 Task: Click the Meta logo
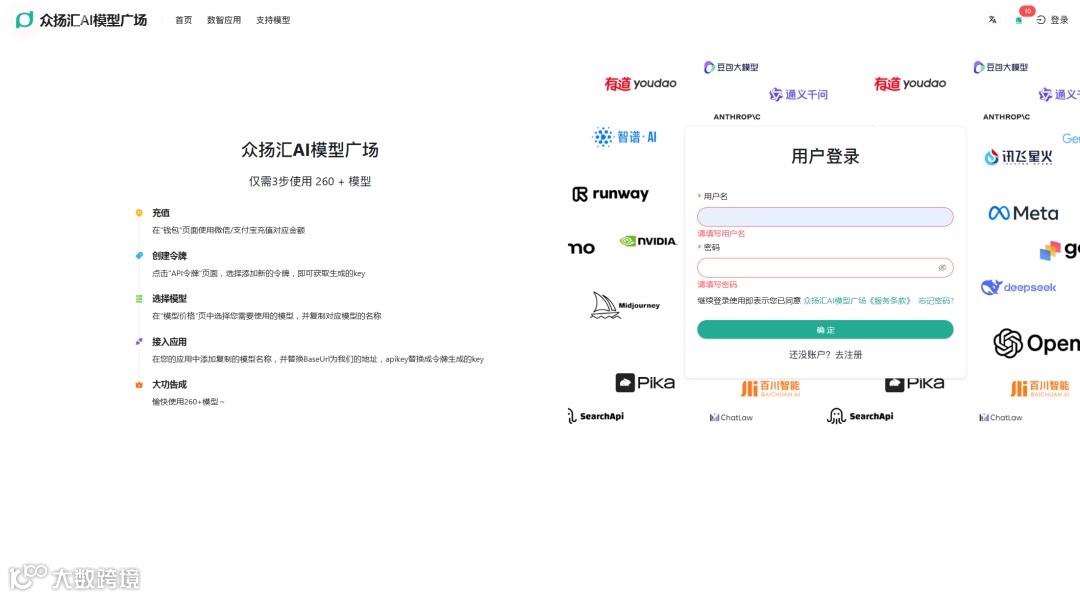(x=1023, y=214)
